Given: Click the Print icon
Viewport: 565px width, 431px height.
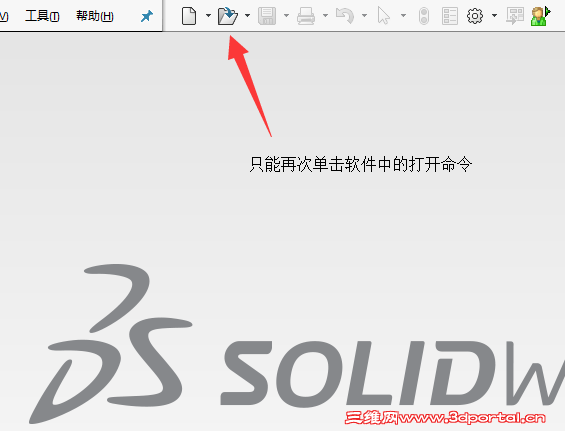Looking at the screenshot, I should pyautogui.click(x=306, y=16).
